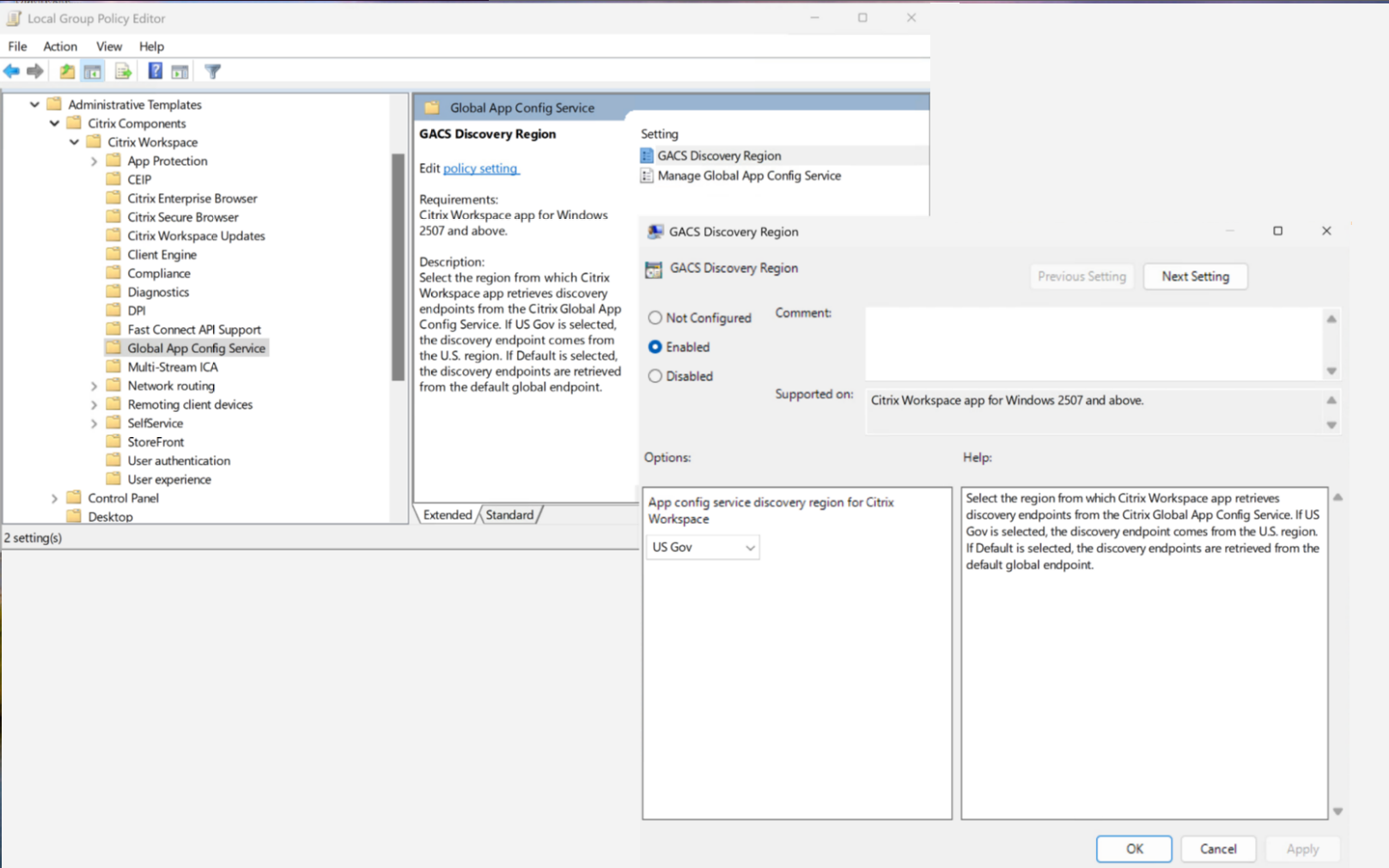Expand the App Protection tree folder

click(94, 161)
